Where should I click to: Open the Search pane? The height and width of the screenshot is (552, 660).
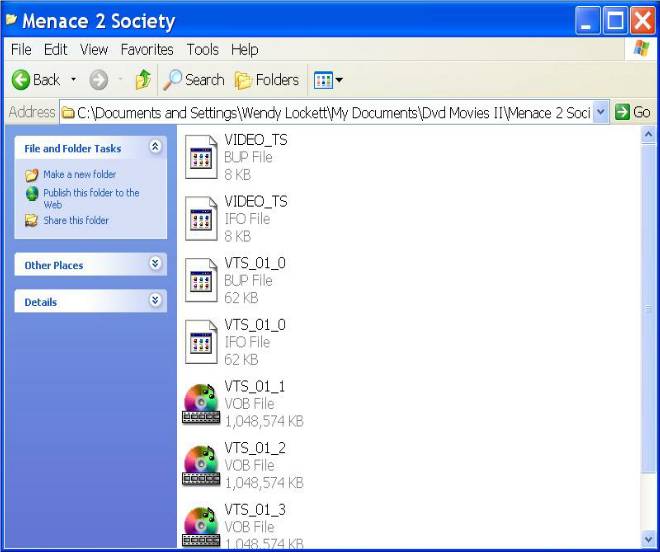tap(193, 80)
